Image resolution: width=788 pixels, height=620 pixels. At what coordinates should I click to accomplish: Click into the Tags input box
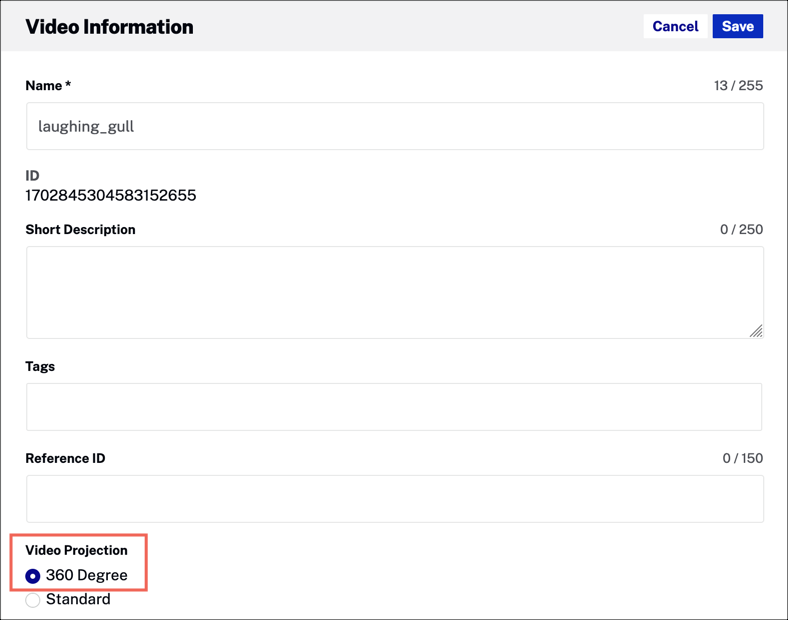pos(394,407)
